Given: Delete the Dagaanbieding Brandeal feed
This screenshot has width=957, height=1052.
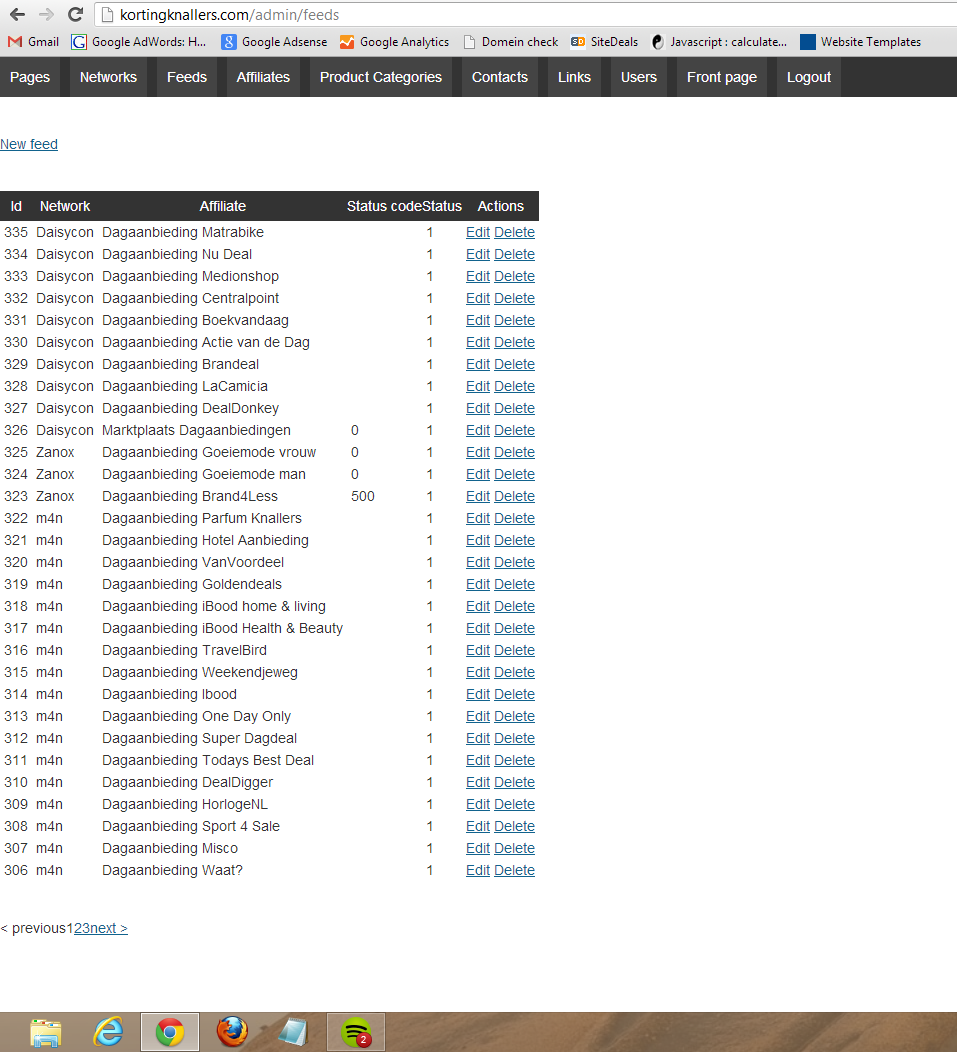Looking at the screenshot, I should click(514, 364).
